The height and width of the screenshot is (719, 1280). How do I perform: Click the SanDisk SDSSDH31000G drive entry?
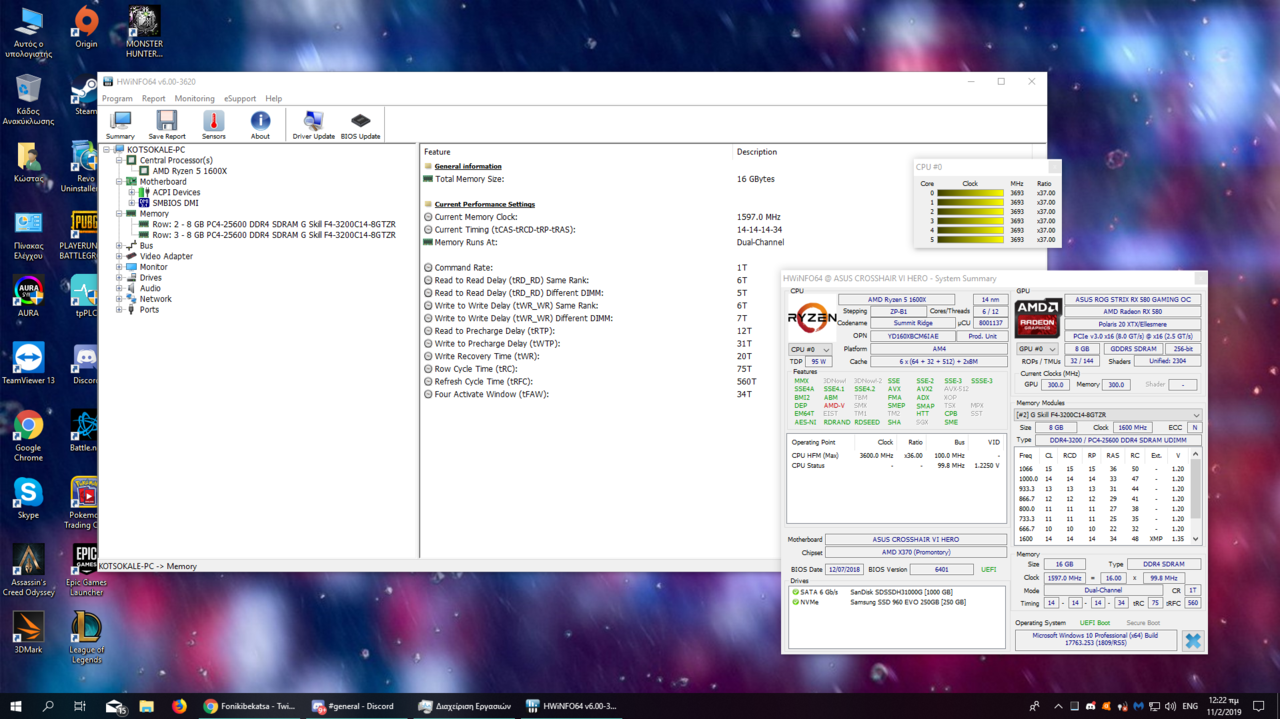point(896,592)
